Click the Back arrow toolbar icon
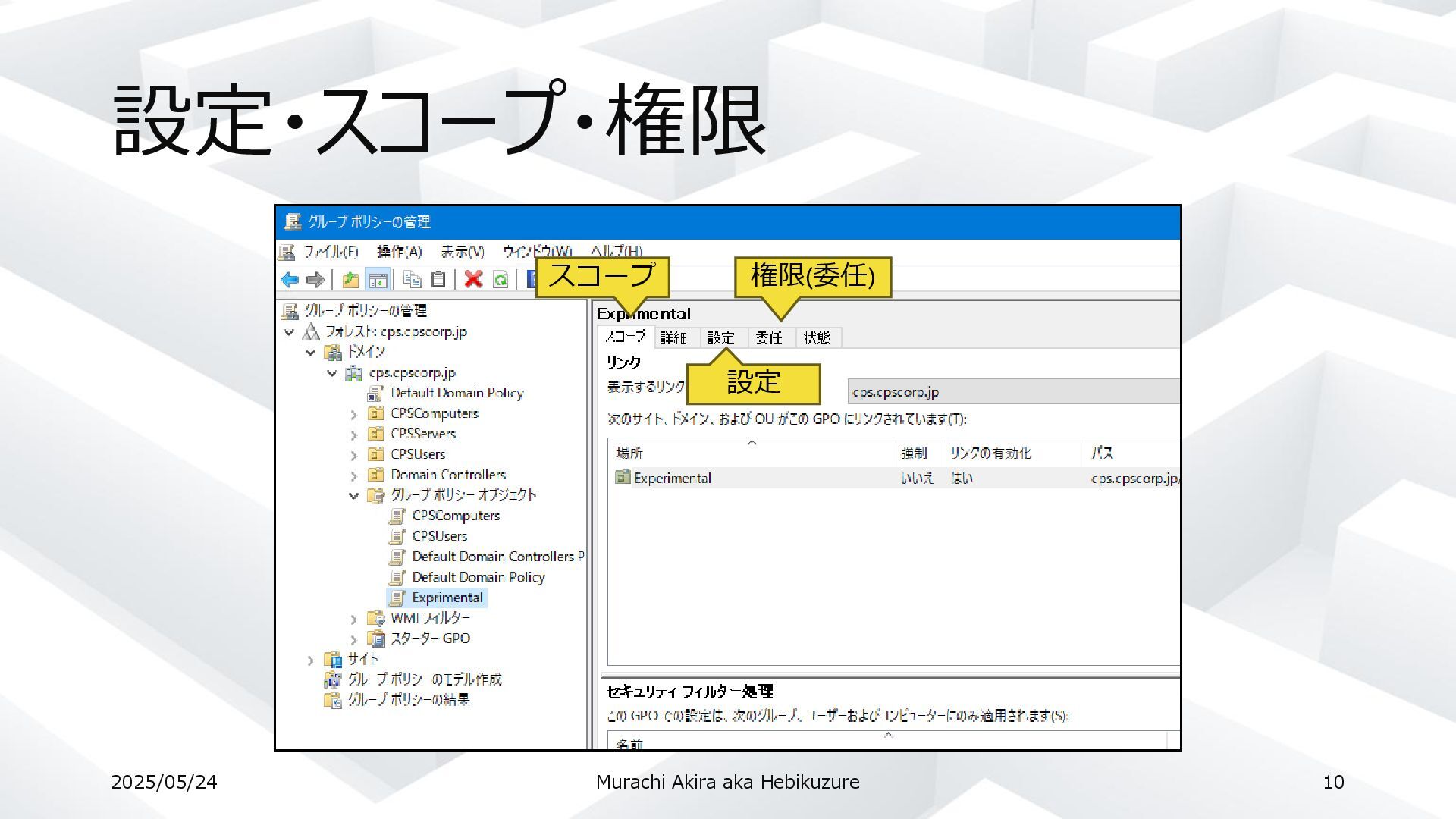The image size is (1456, 819). 289,279
